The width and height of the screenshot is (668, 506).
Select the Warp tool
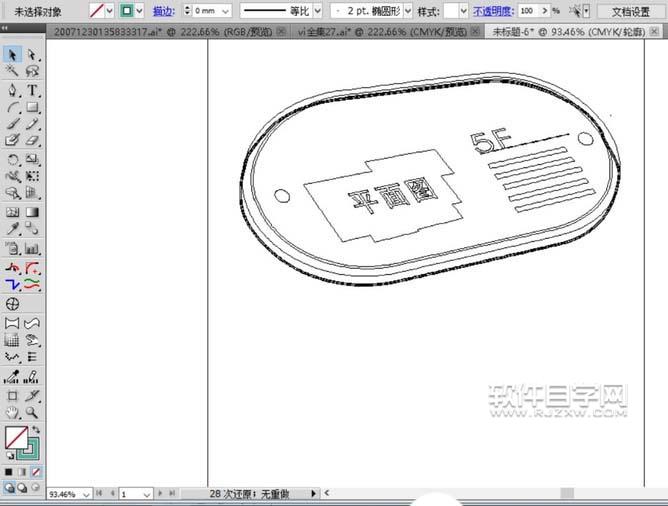coord(12,176)
